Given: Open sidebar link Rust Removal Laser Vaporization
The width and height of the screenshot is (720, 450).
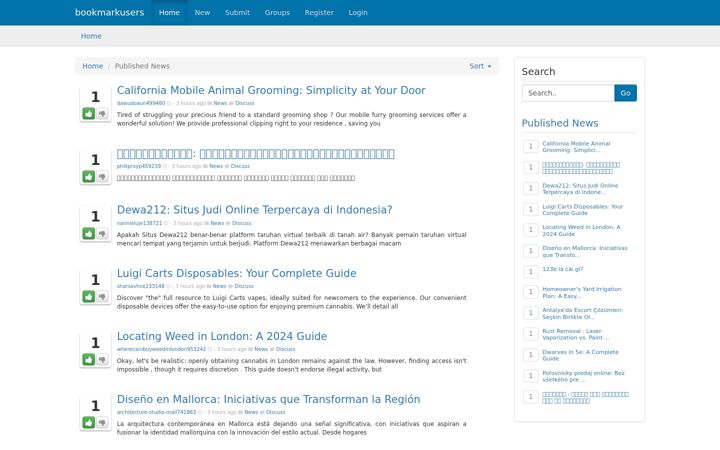Looking at the screenshot, I should pos(575,334).
